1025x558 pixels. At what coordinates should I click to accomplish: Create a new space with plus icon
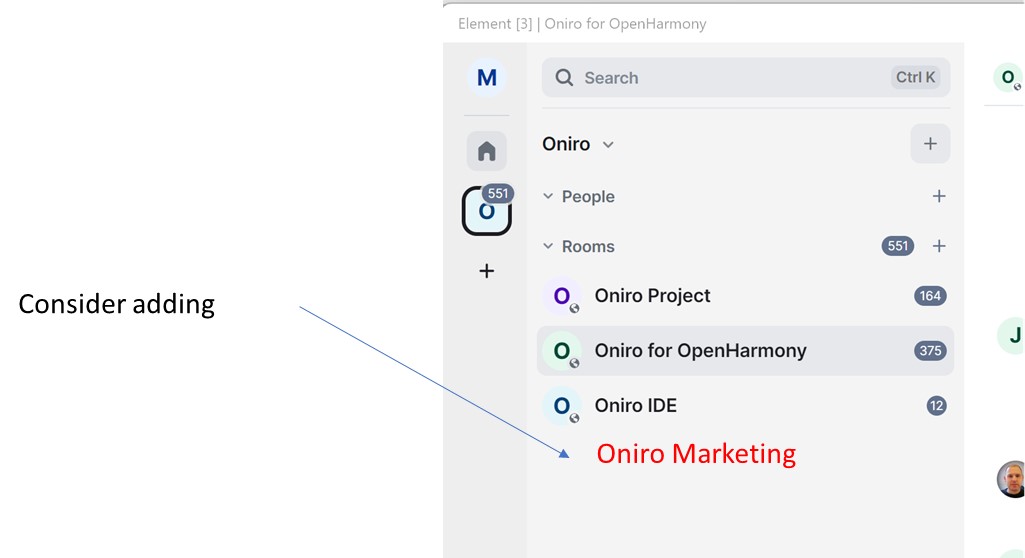[486, 271]
